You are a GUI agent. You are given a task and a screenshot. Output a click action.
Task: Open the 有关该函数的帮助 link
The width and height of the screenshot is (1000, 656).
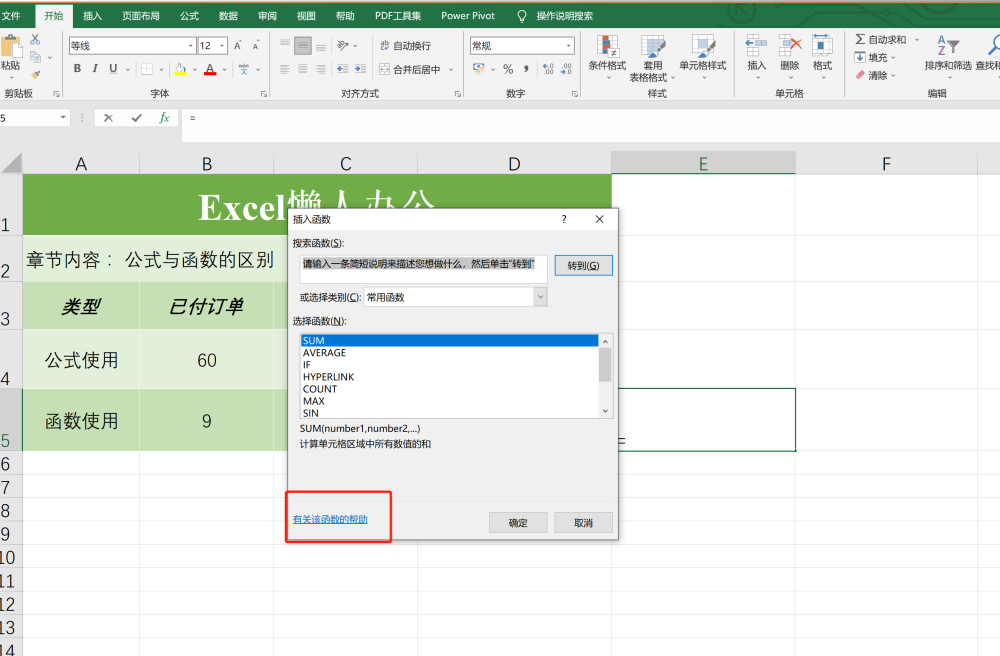[x=330, y=519]
